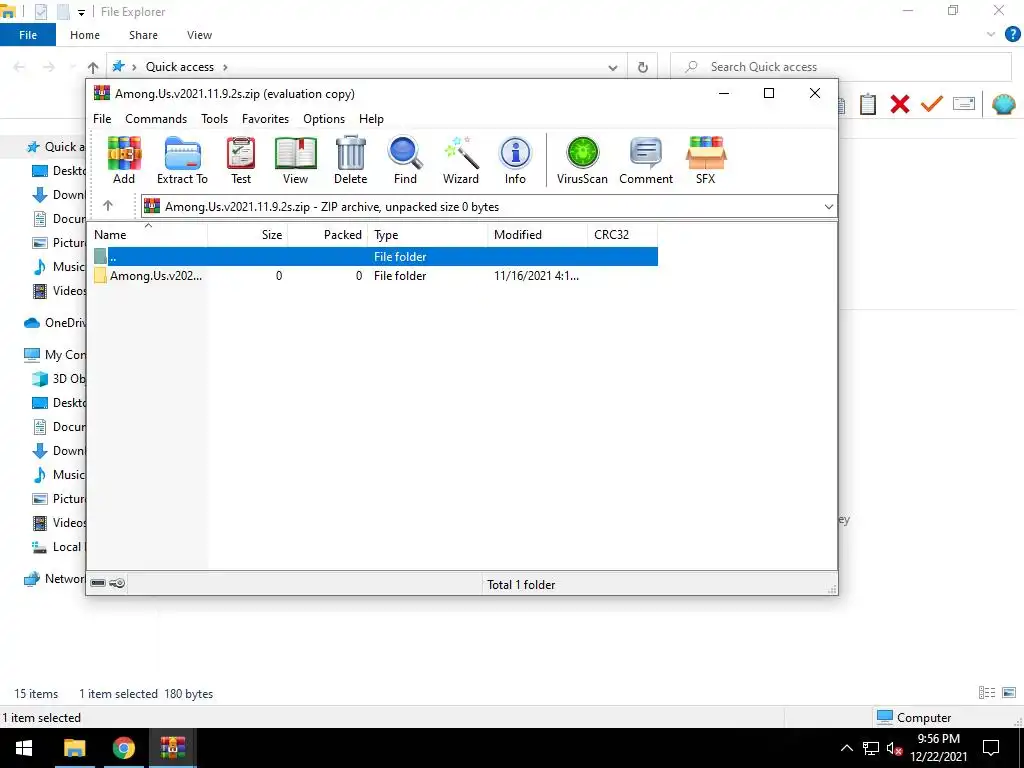Open the Commands menu
The height and width of the screenshot is (768, 1024).
click(x=156, y=119)
